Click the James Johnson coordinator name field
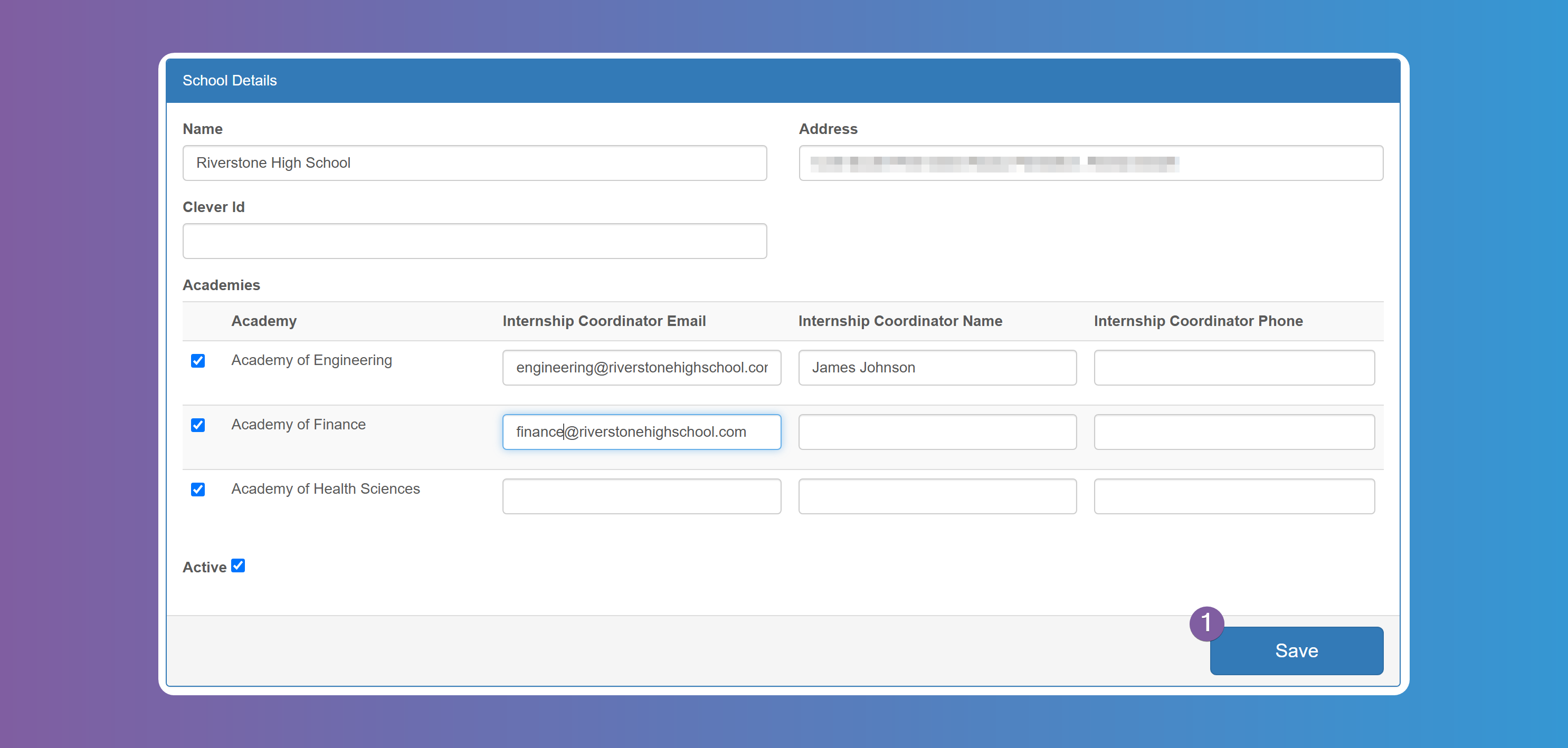1568x748 pixels. 937,367
